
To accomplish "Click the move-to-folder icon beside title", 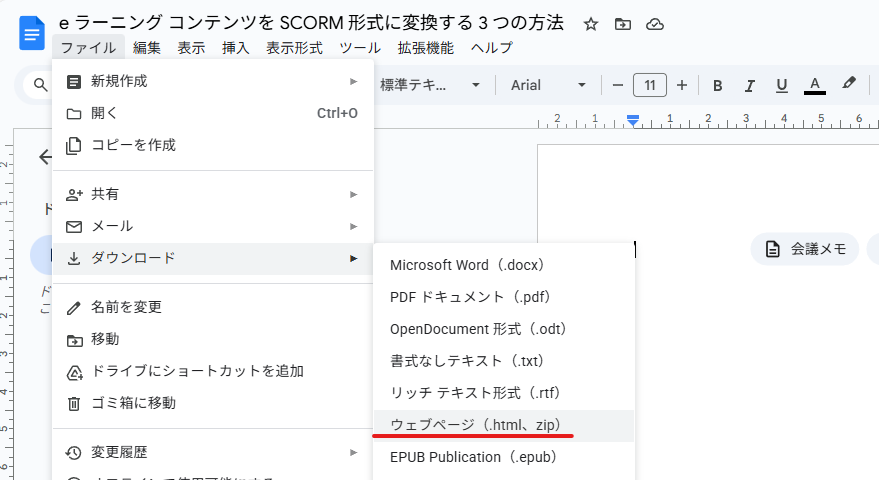I will pos(622,24).
